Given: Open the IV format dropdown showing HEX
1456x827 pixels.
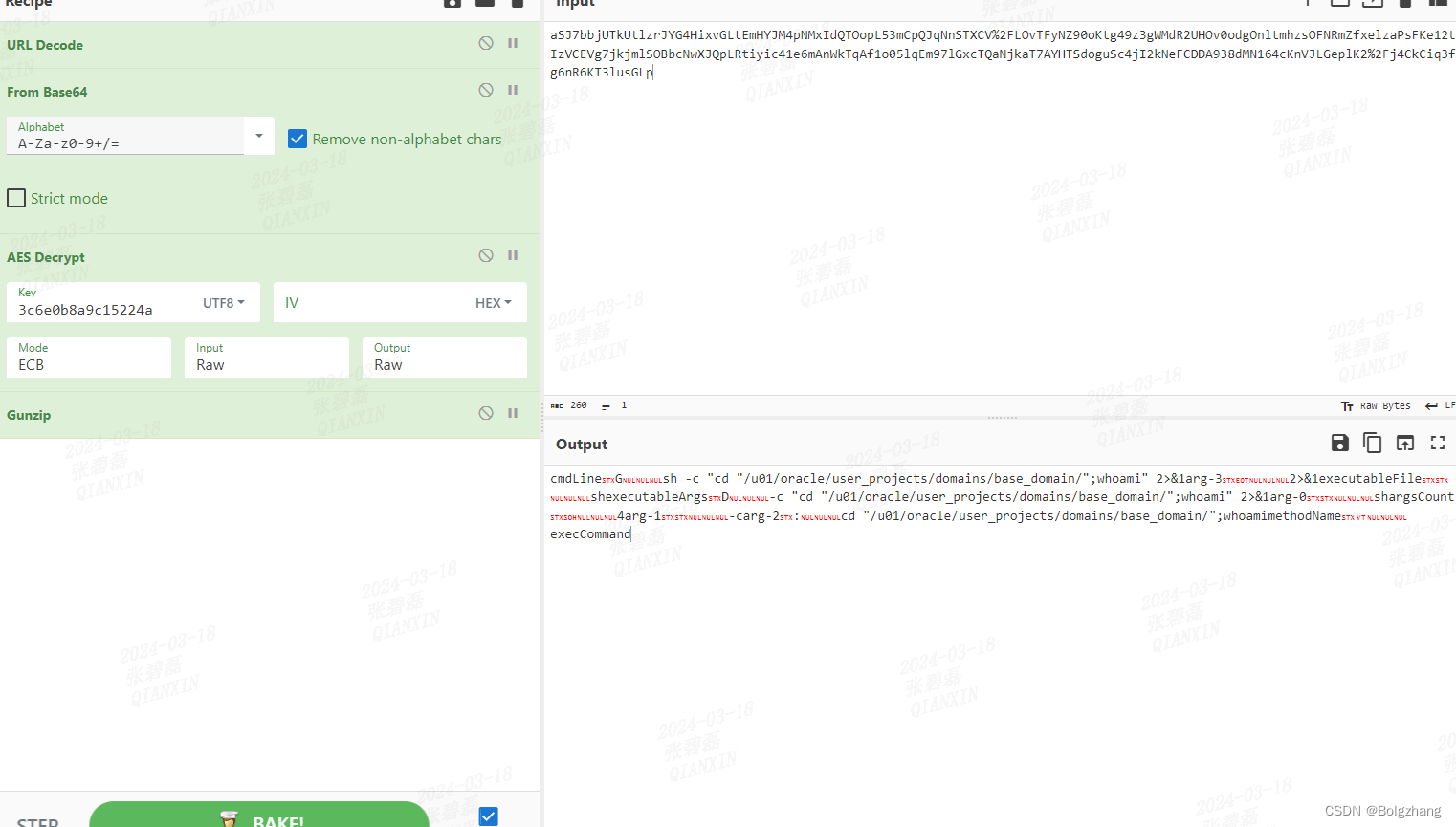Looking at the screenshot, I should [493, 302].
